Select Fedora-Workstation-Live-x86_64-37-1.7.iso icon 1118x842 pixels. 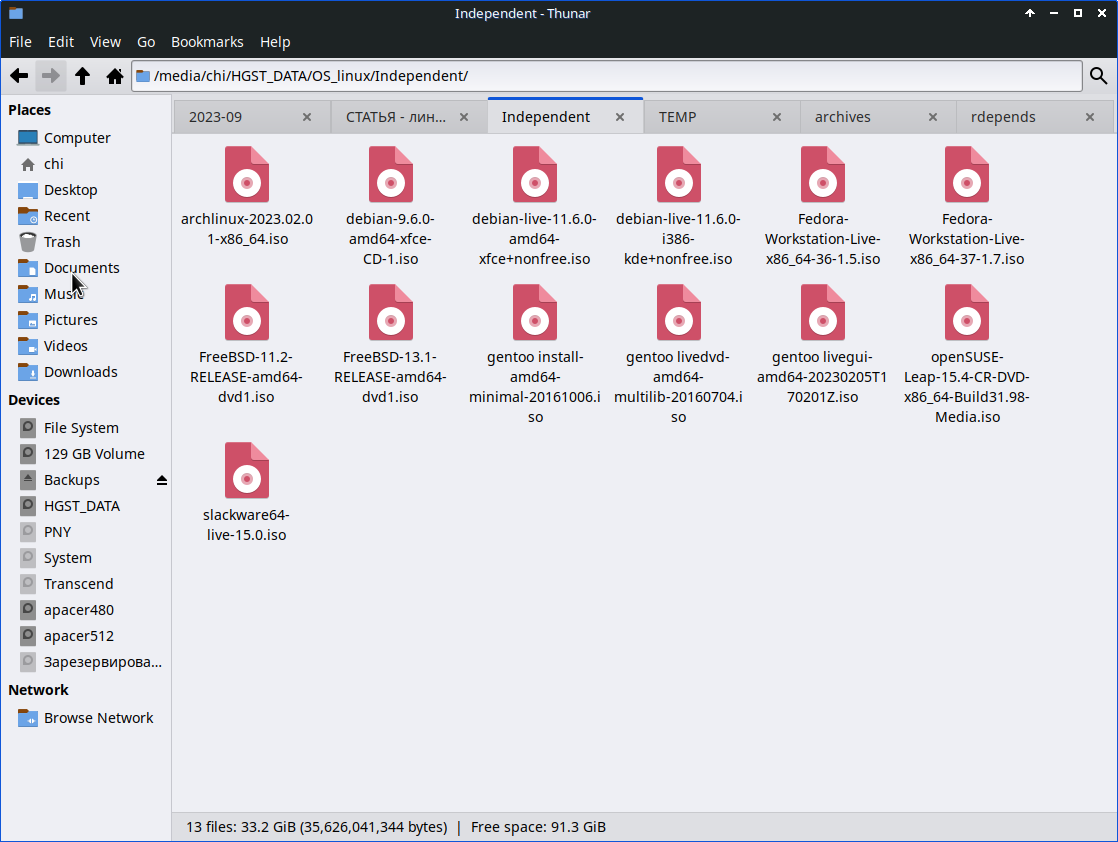(967, 175)
